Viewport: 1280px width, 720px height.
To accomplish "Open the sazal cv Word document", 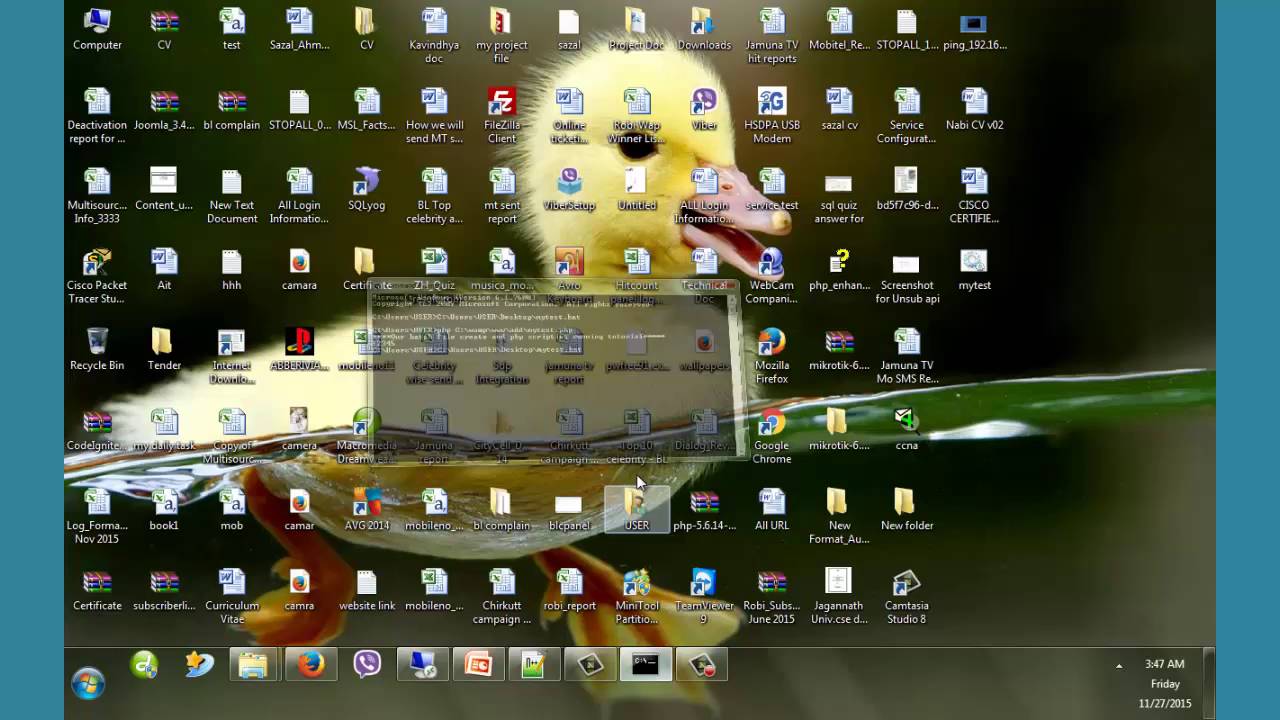I will pos(839,109).
